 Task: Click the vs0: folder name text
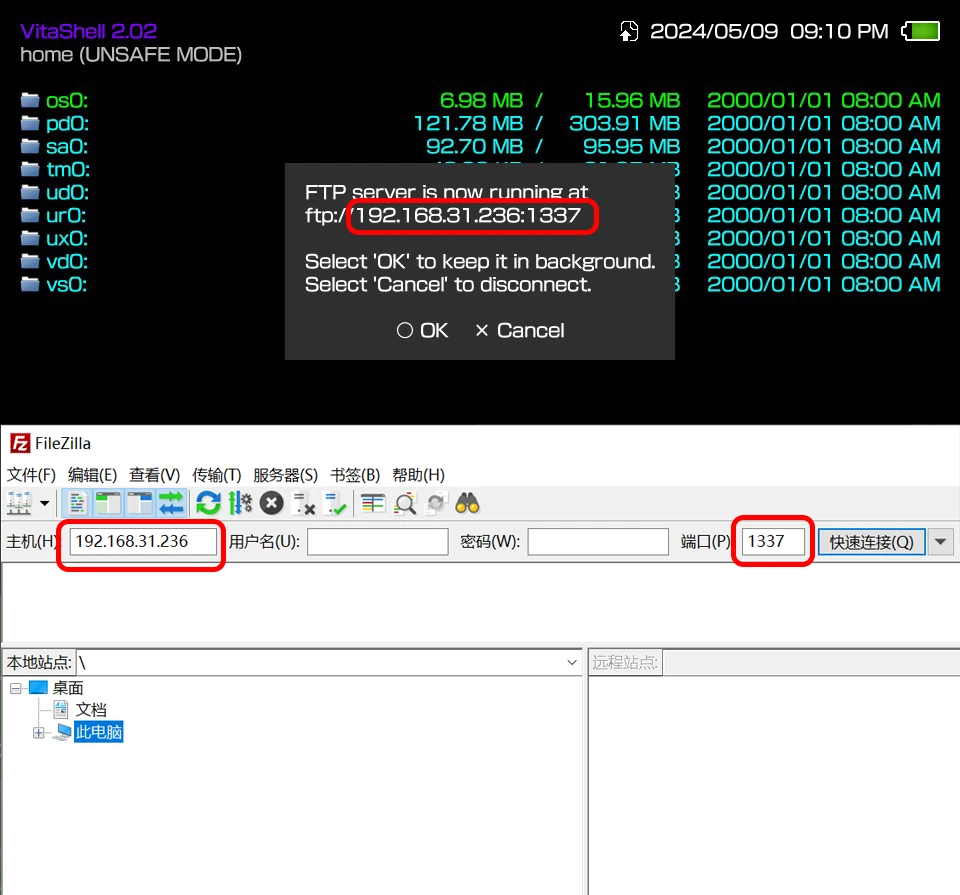[67, 285]
